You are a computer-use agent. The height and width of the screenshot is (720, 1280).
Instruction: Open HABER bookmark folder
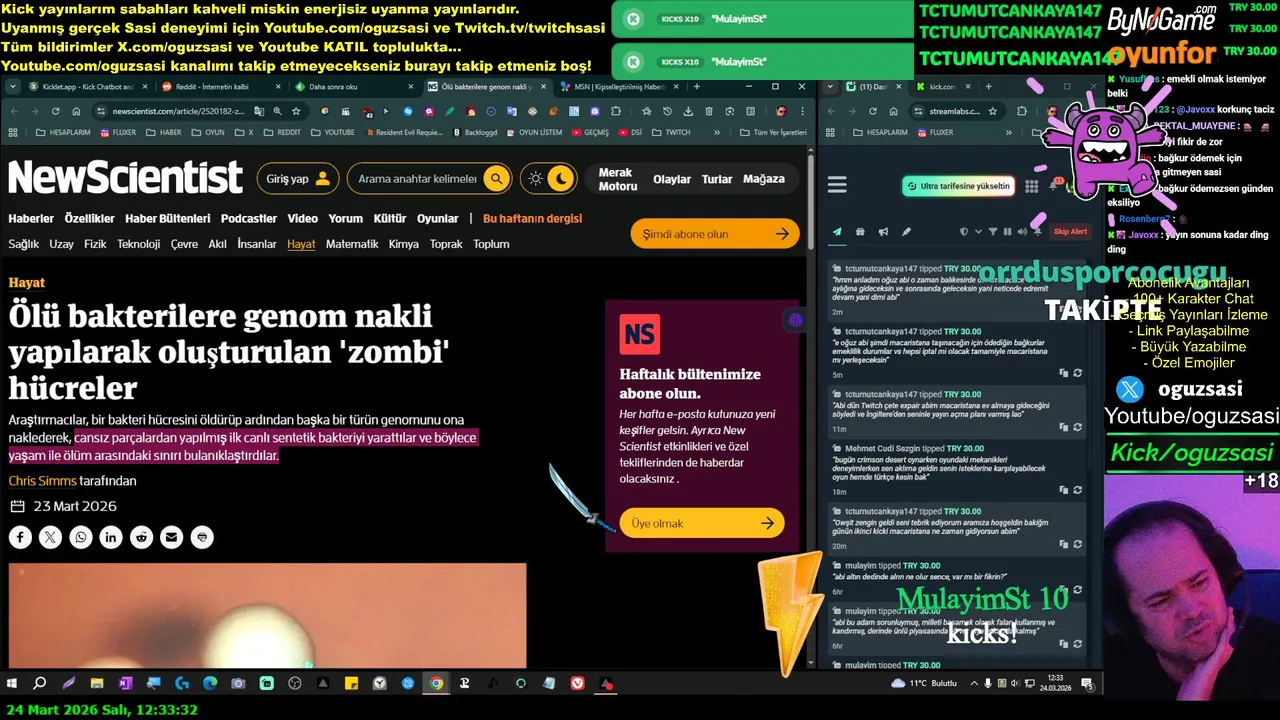pos(164,132)
